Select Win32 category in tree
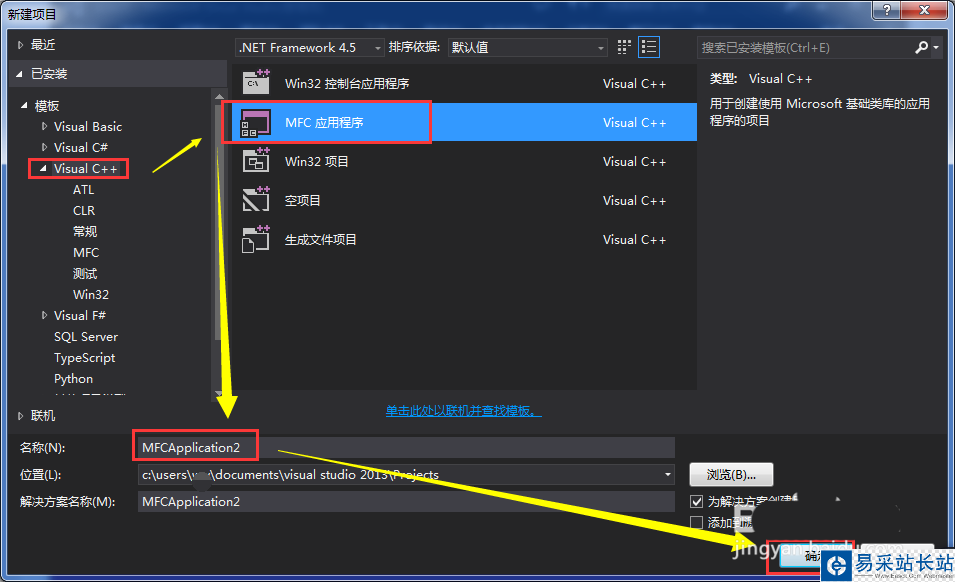 (x=91, y=295)
